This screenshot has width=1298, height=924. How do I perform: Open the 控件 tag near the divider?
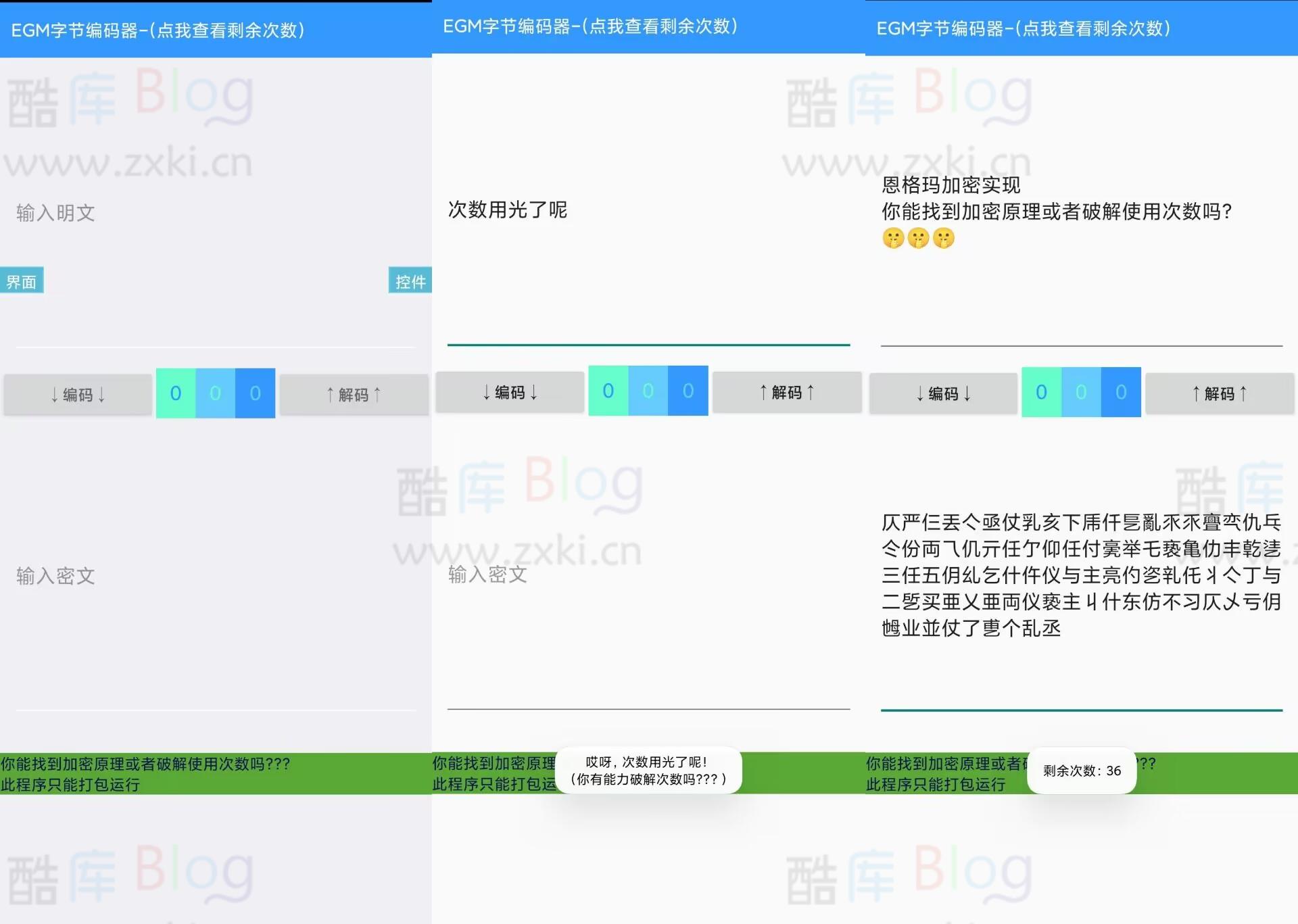click(x=410, y=281)
